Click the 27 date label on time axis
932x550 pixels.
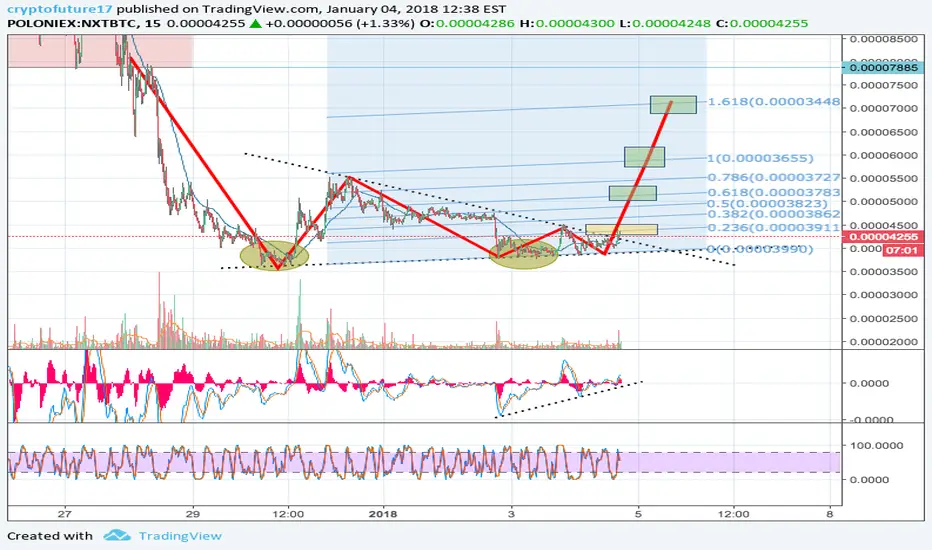[x=65, y=514]
